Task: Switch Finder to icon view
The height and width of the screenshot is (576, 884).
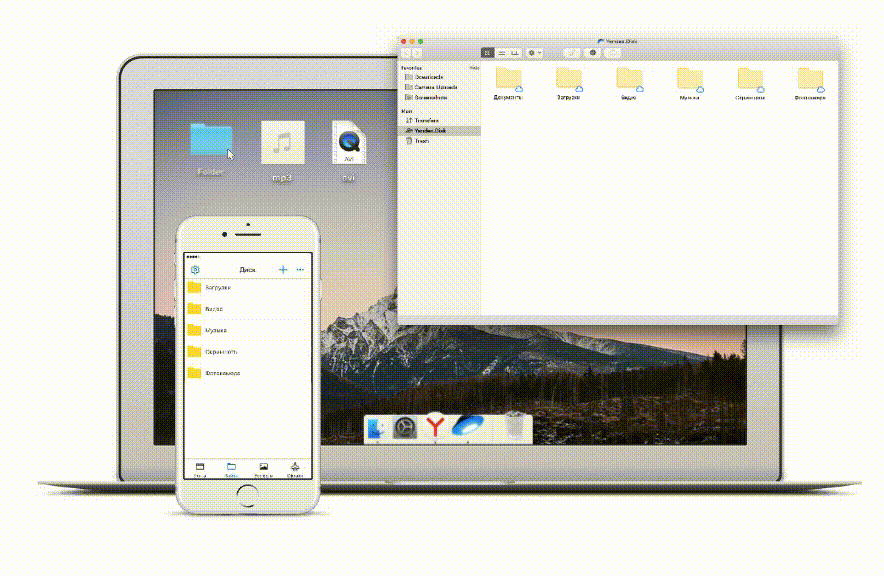Action: click(488, 53)
